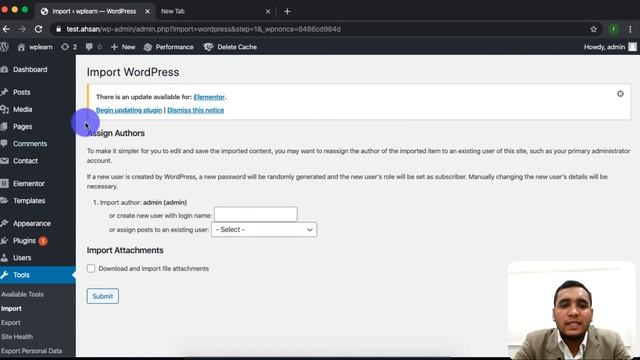Click the Templates folder icon
The image size is (640, 360).
click(x=4, y=201)
